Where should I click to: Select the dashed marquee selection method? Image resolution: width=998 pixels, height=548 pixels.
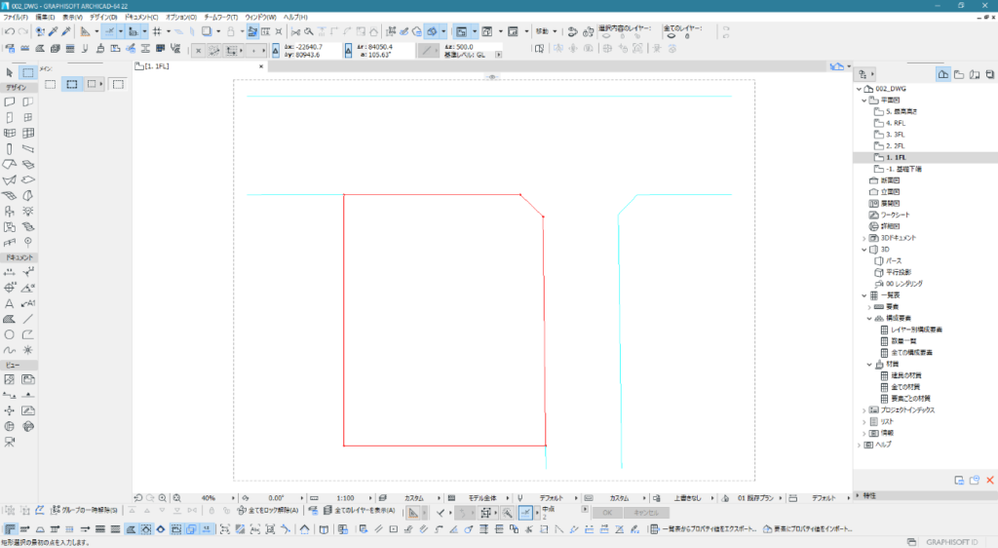point(72,84)
